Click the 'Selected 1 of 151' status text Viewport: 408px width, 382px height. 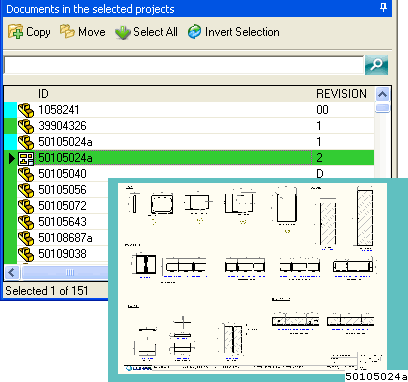tap(47, 291)
